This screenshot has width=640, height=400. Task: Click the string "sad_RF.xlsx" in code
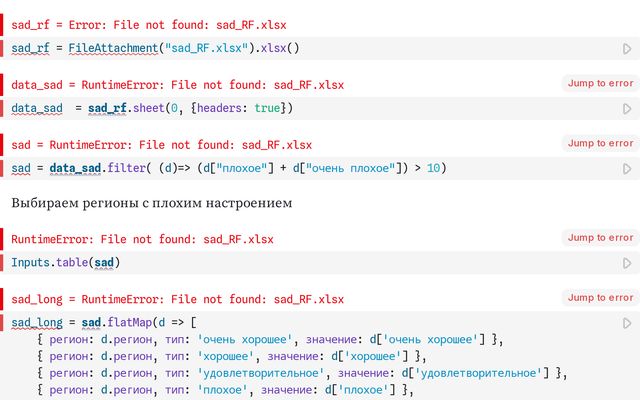206,48
